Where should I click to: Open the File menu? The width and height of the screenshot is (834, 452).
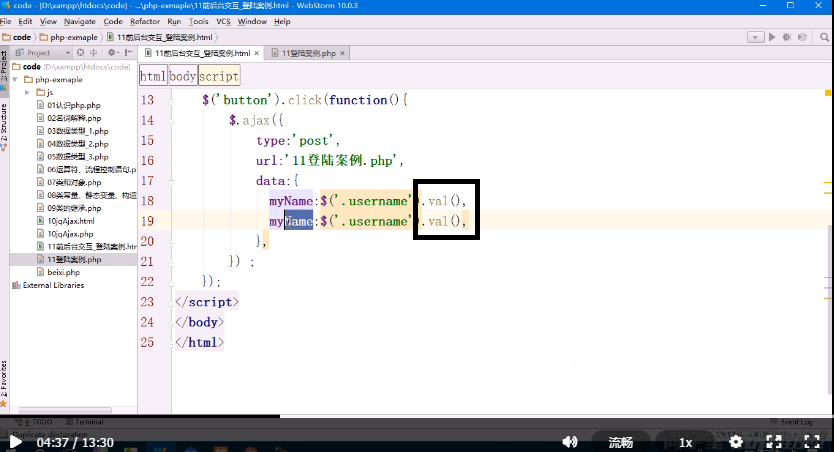coord(6,21)
